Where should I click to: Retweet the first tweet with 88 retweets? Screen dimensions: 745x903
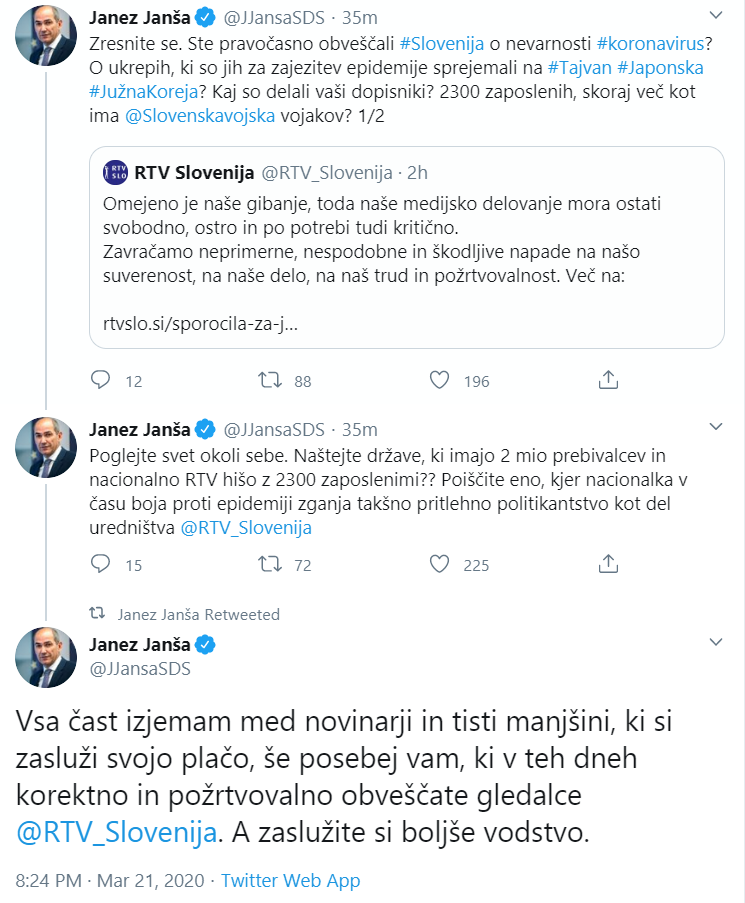[270, 380]
